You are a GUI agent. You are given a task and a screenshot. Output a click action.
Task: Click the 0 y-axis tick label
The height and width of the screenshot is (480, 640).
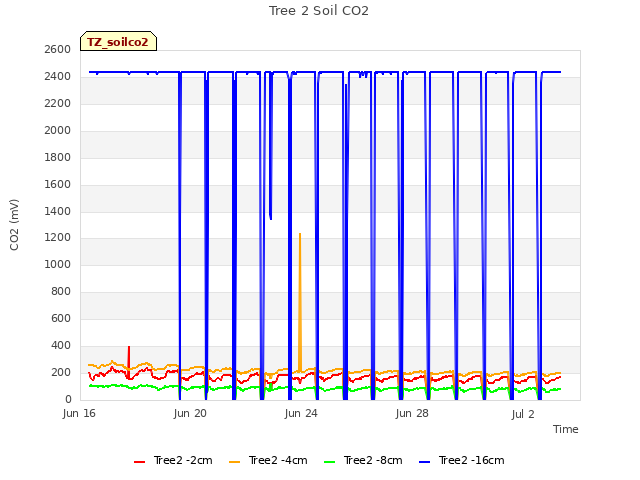click(x=68, y=399)
